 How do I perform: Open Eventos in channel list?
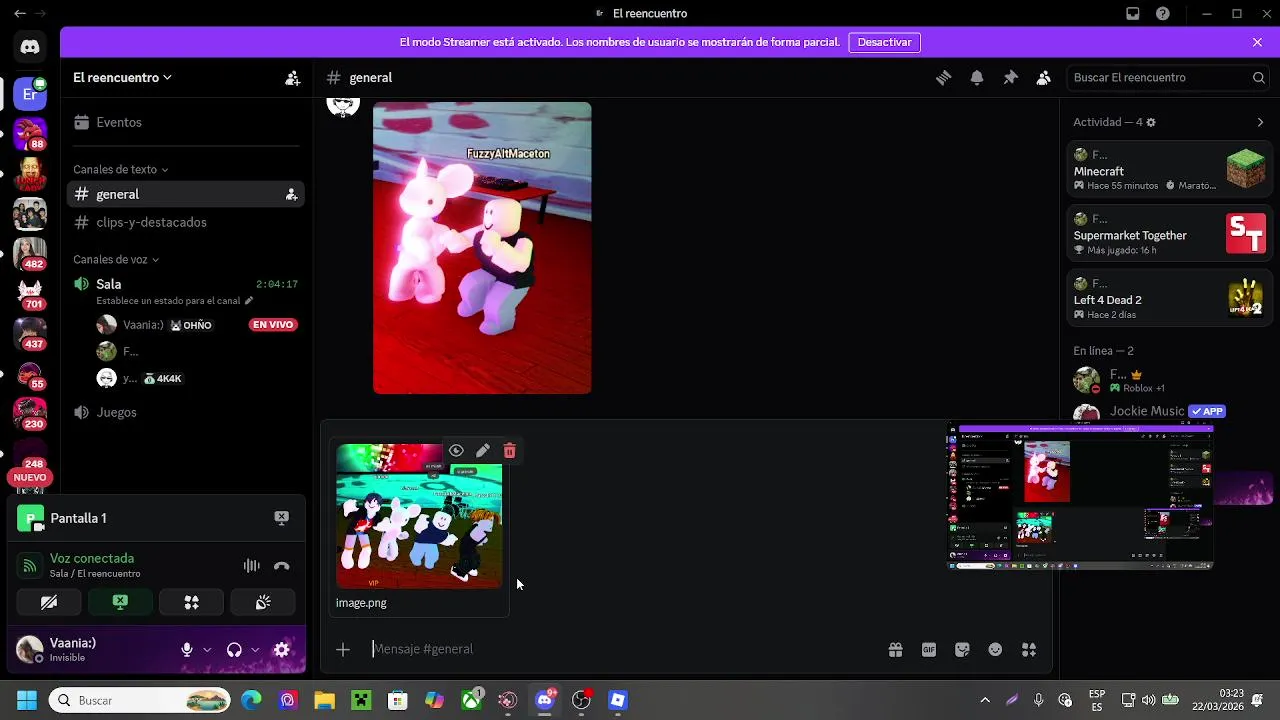point(186,123)
